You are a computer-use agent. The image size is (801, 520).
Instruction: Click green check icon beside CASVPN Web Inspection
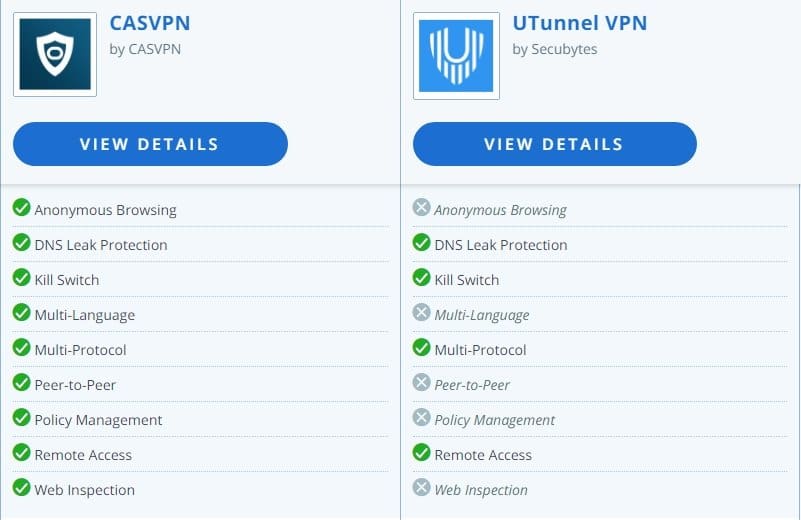[x=21, y=488]
